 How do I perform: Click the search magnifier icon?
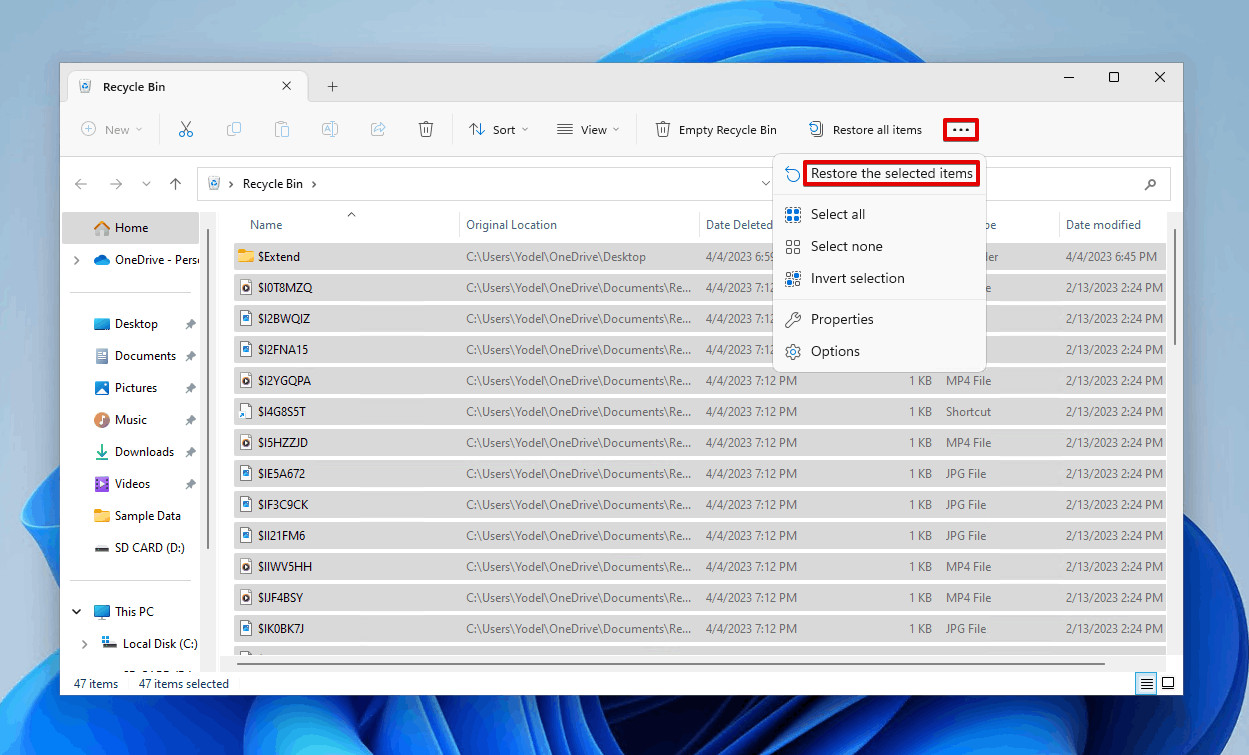(x=1150, y=184)
